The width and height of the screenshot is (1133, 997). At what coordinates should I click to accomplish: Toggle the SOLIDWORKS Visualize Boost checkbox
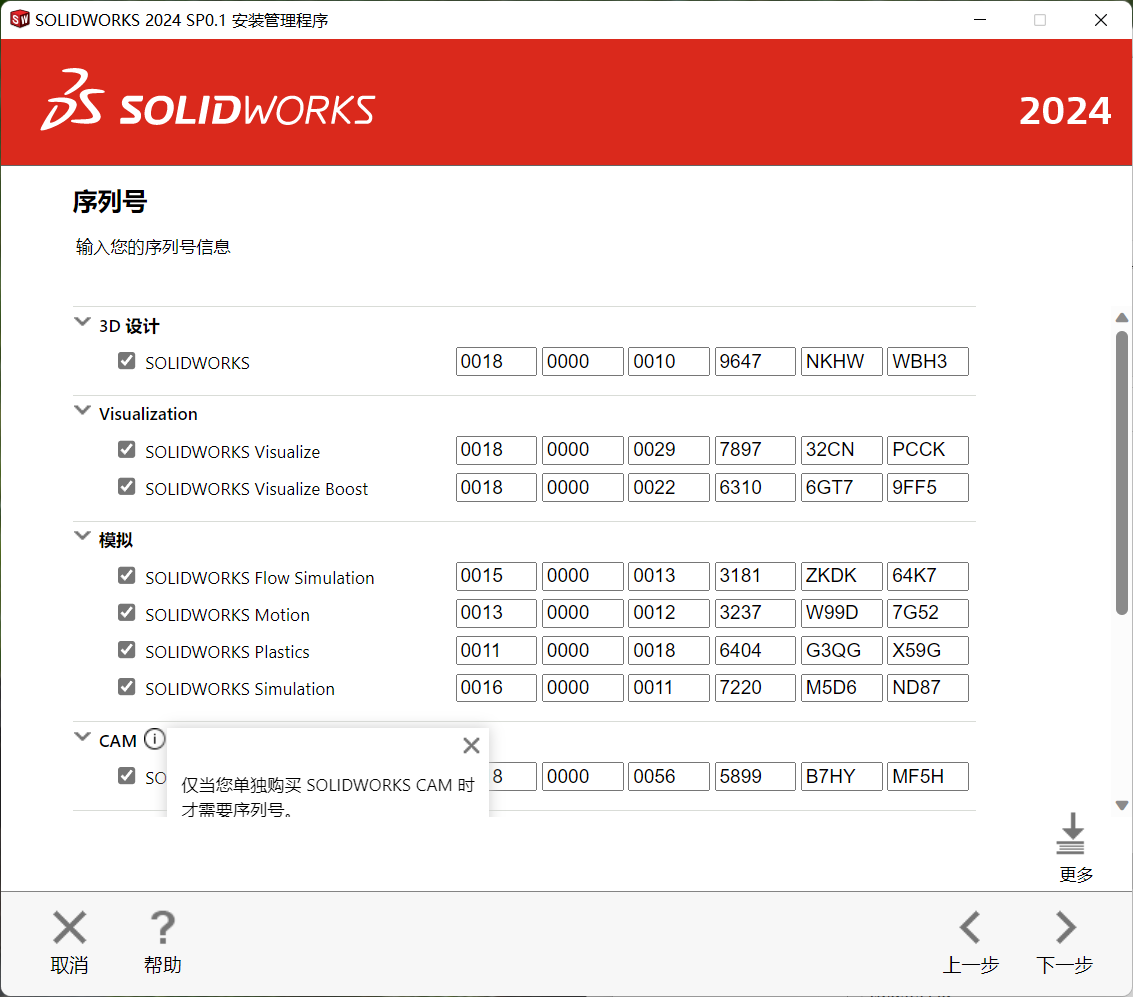127,487
